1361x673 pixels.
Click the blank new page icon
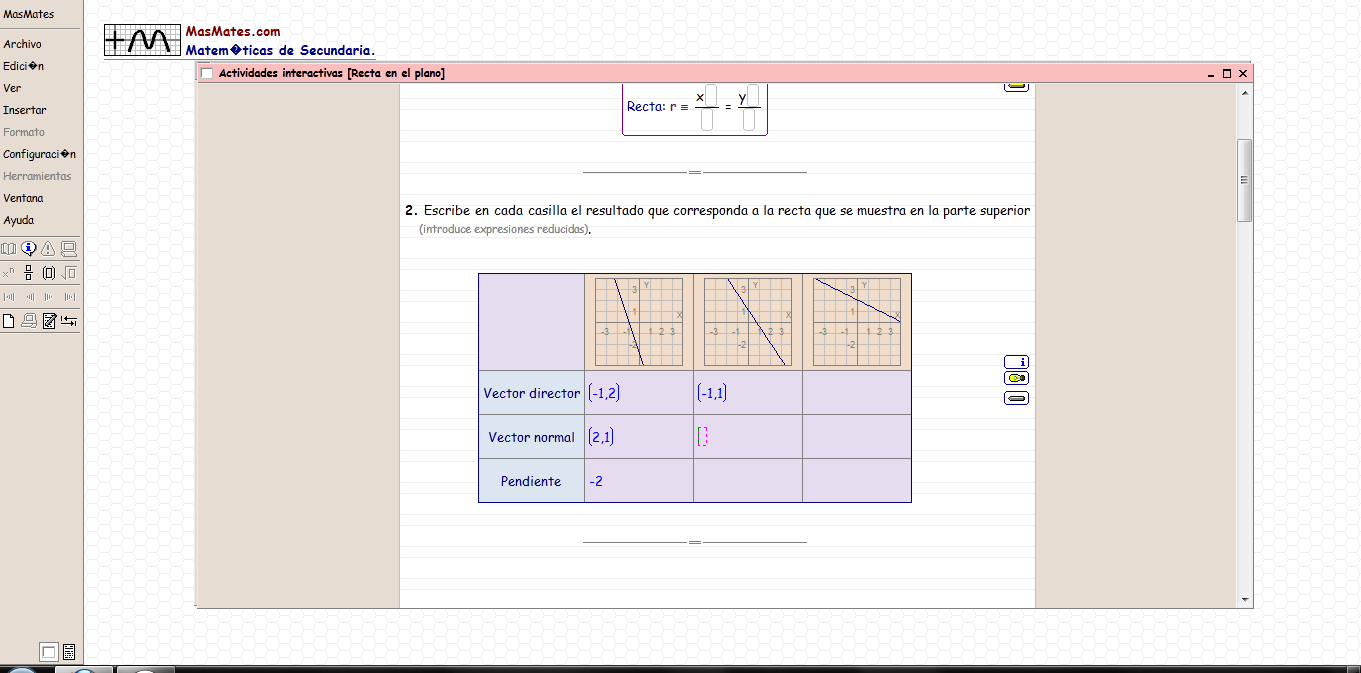(x=9, y=321)
